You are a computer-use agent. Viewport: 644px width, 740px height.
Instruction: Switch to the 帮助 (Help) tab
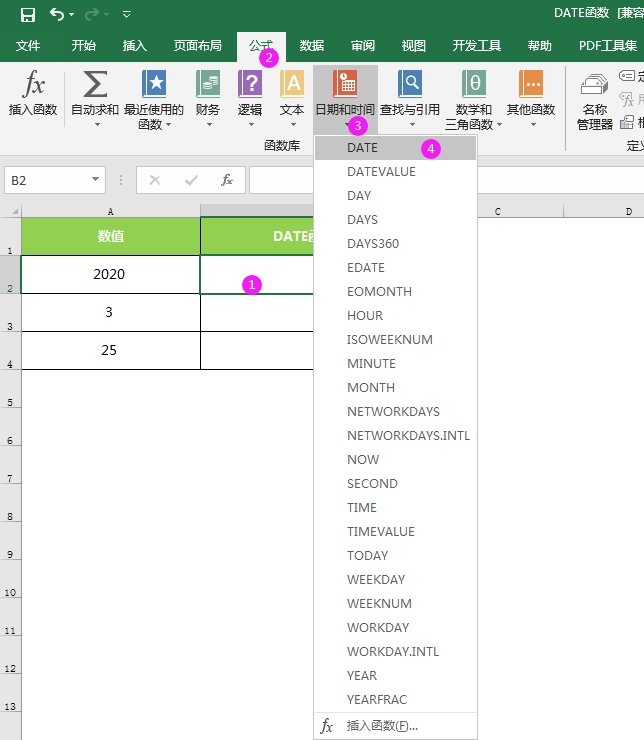pyautogui.click(x=540, y=46)
